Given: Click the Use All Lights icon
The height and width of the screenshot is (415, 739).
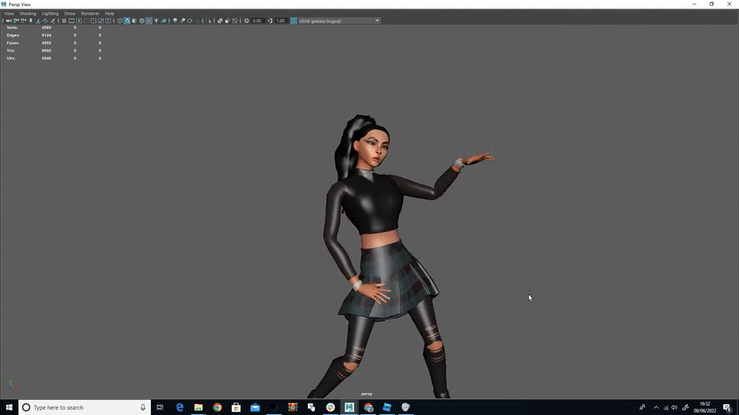Looking at the screenshot, I should point(156,21).
